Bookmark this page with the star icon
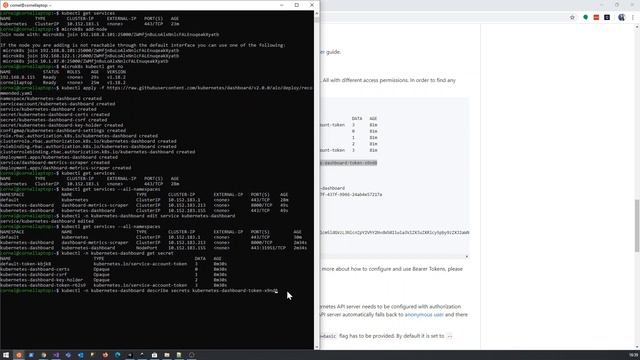 click(x=572, y=18)
